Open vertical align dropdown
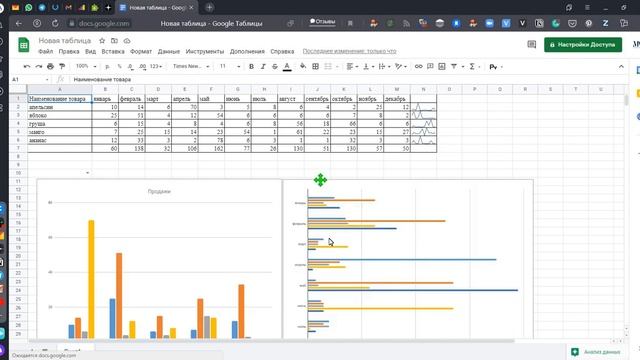 369,67
